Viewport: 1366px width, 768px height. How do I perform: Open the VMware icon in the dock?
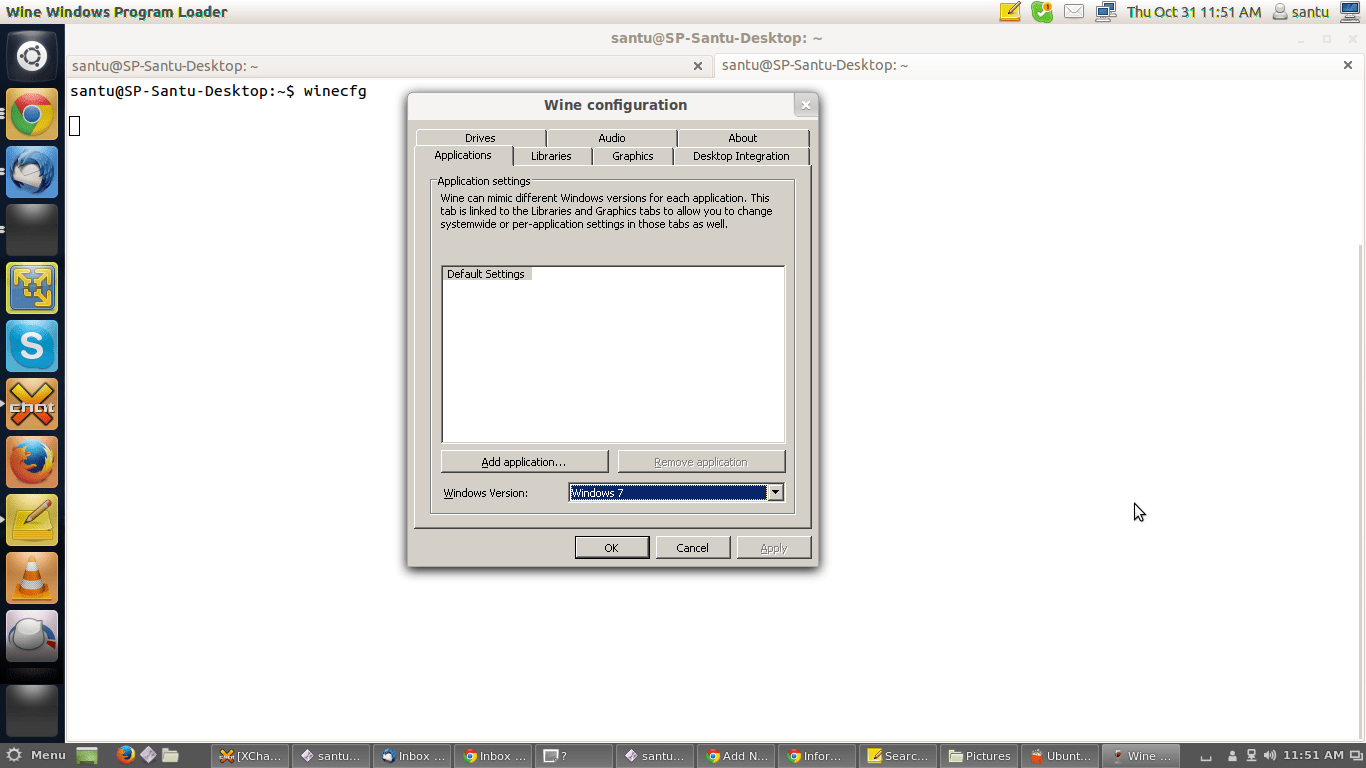(32, 288)
